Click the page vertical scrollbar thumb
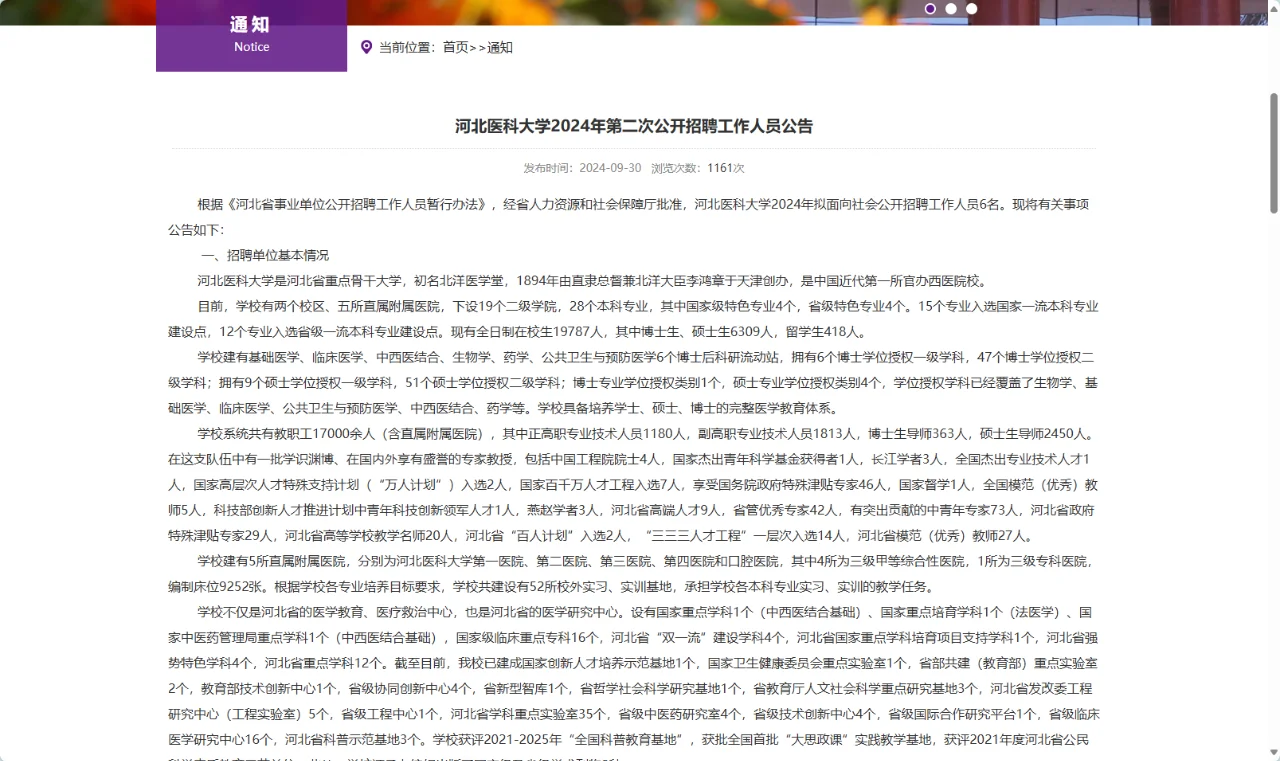This screenshot has height=761, width=1280. tap(1274, 153)
